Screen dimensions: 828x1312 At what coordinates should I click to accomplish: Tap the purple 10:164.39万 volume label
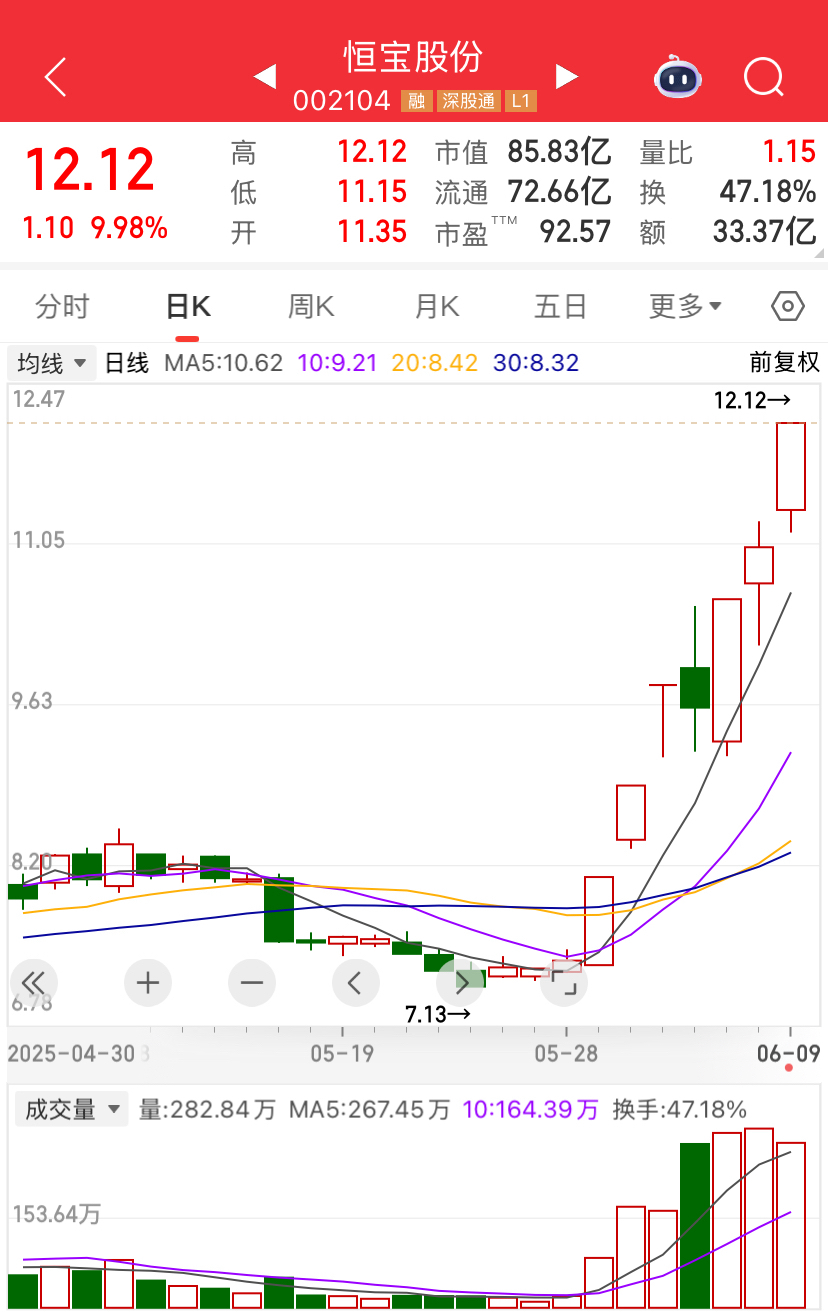[530, 1109]
